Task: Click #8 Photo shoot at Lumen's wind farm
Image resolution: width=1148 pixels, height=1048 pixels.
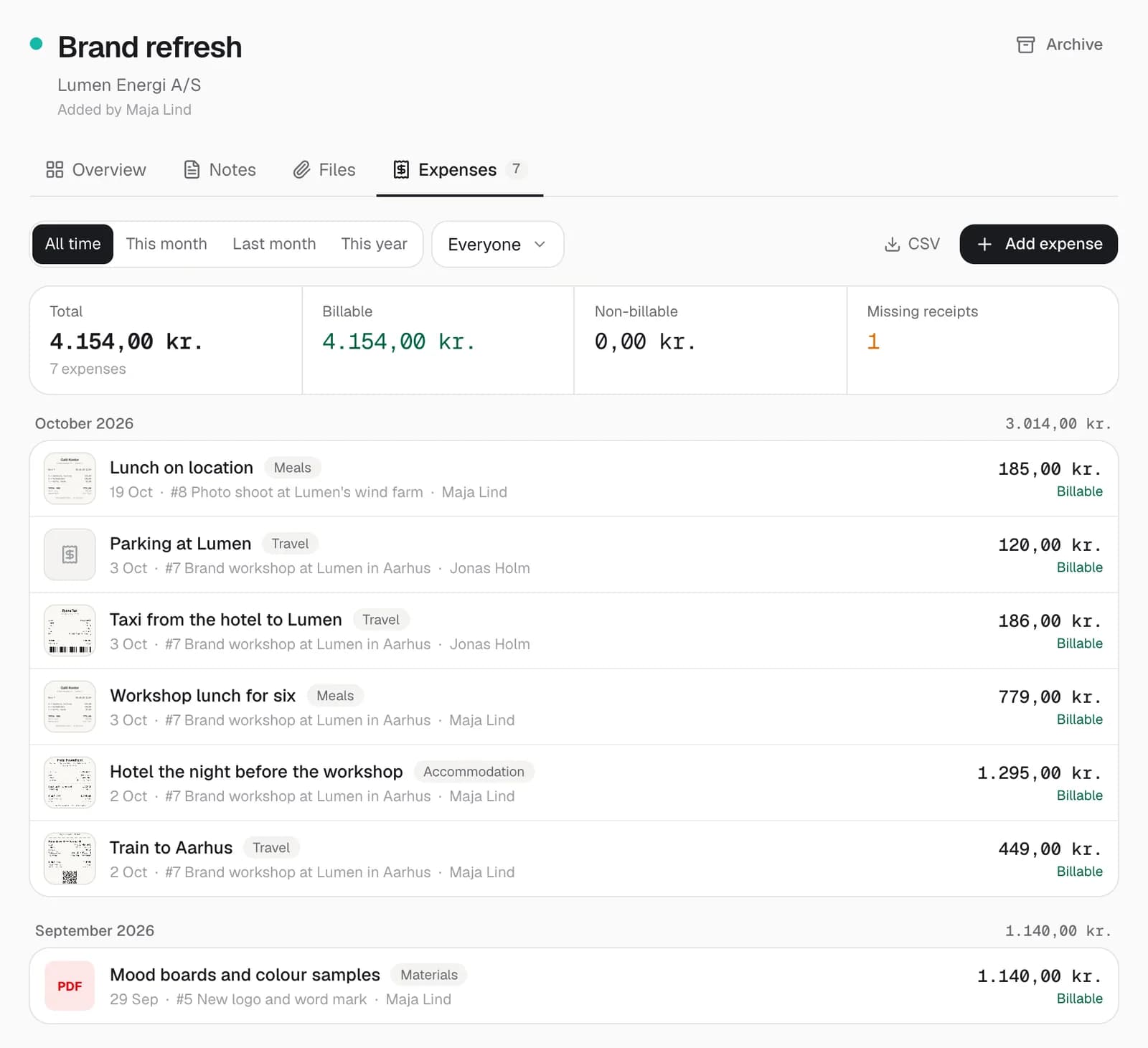Action: [x=296, y=492]
